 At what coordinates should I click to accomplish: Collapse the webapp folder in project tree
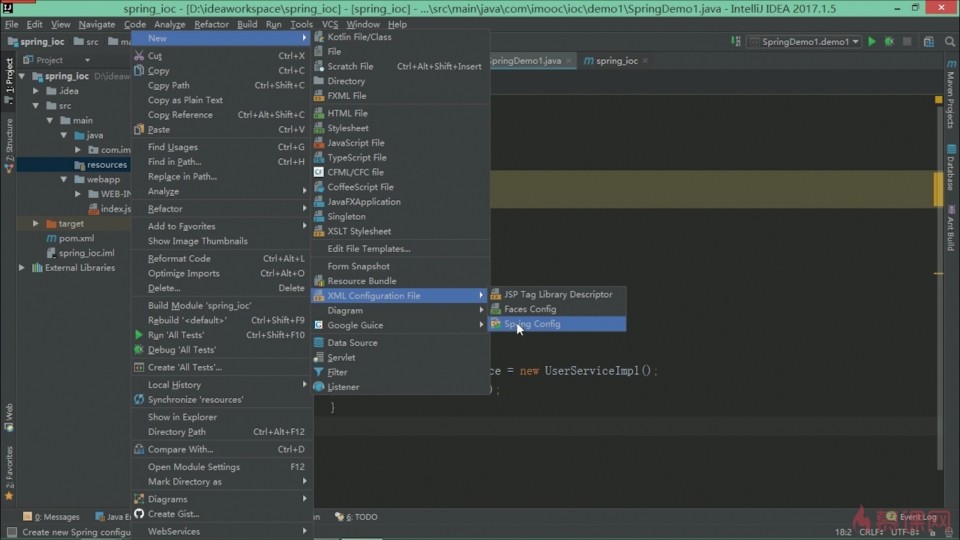click(x=63, y=180)
